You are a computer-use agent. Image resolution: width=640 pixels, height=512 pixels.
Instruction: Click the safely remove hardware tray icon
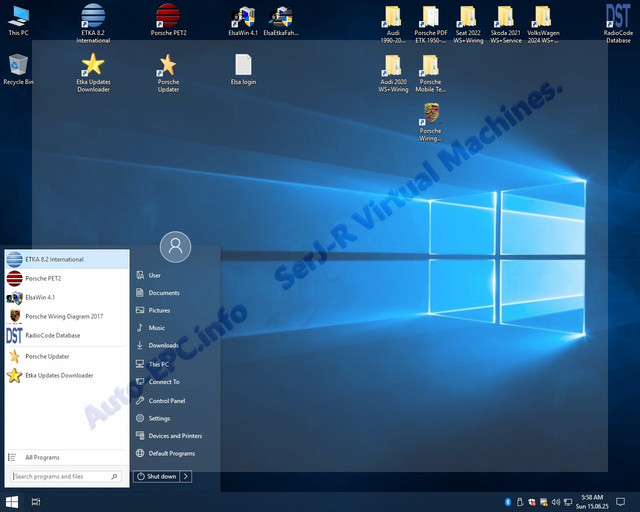coord(520,502)
